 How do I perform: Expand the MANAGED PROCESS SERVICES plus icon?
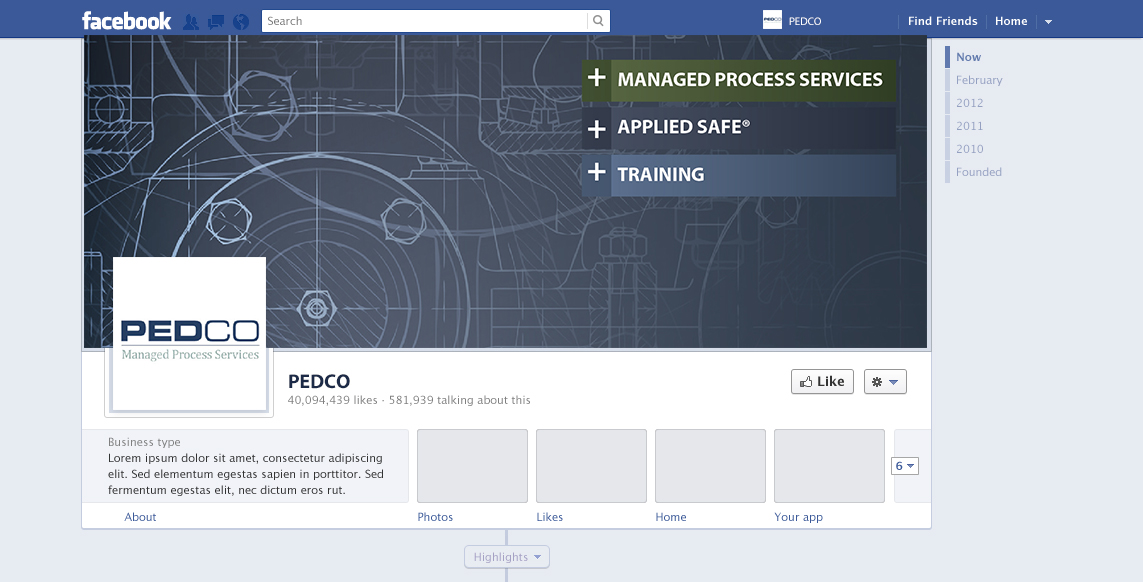click(x=596, y=77)
